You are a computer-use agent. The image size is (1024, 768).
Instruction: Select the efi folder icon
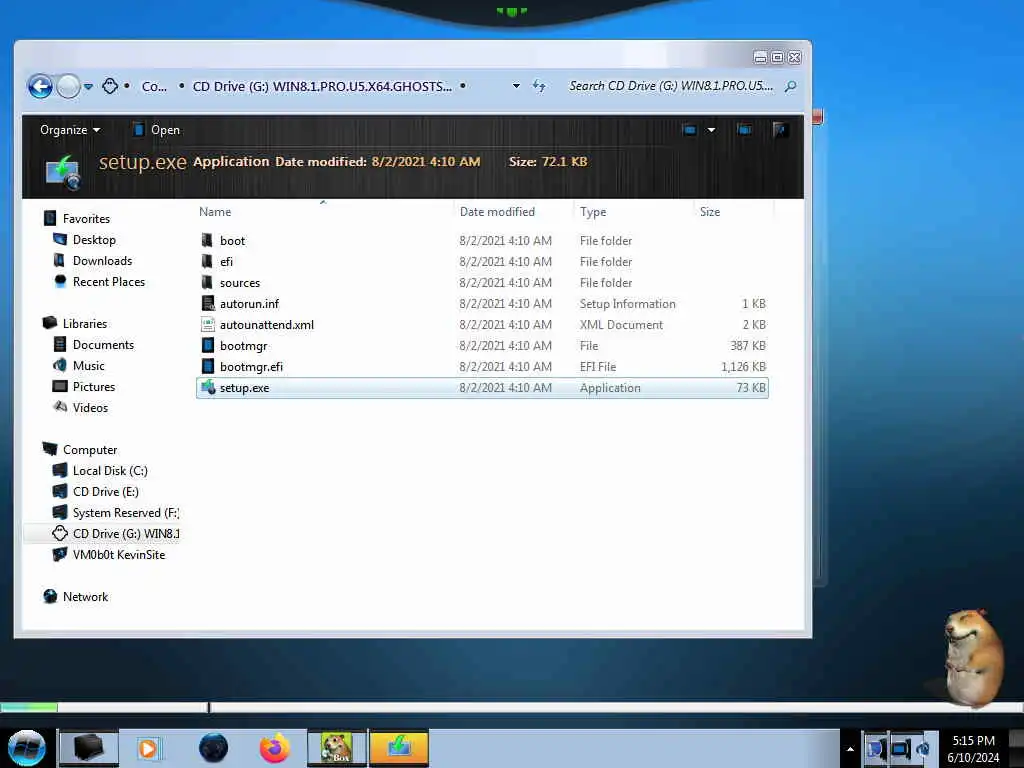(207, 261)
